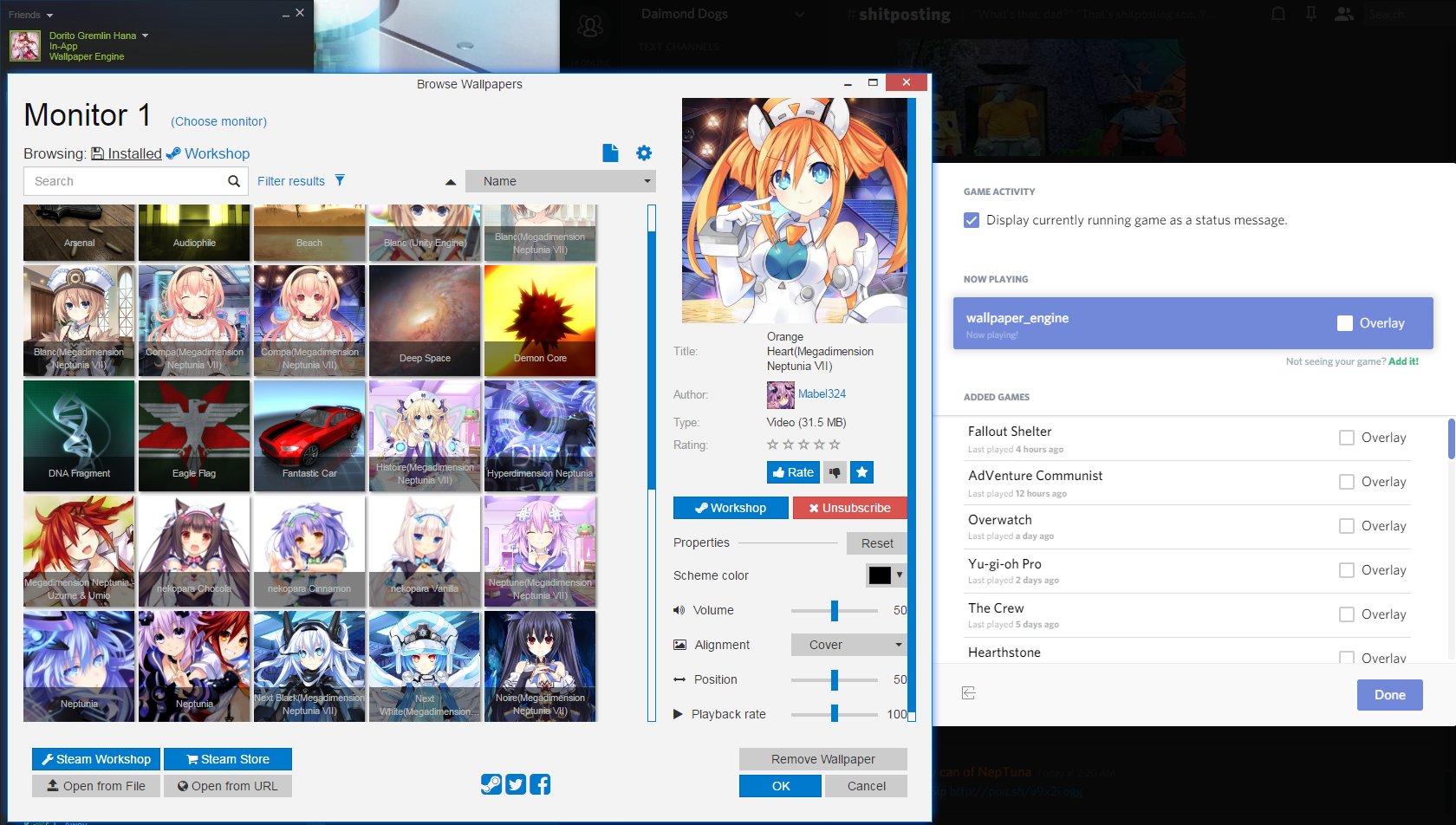Toggle ascending sort order arrow
This screenshot has width=1456, height=825.
click(x=451, y=182)
